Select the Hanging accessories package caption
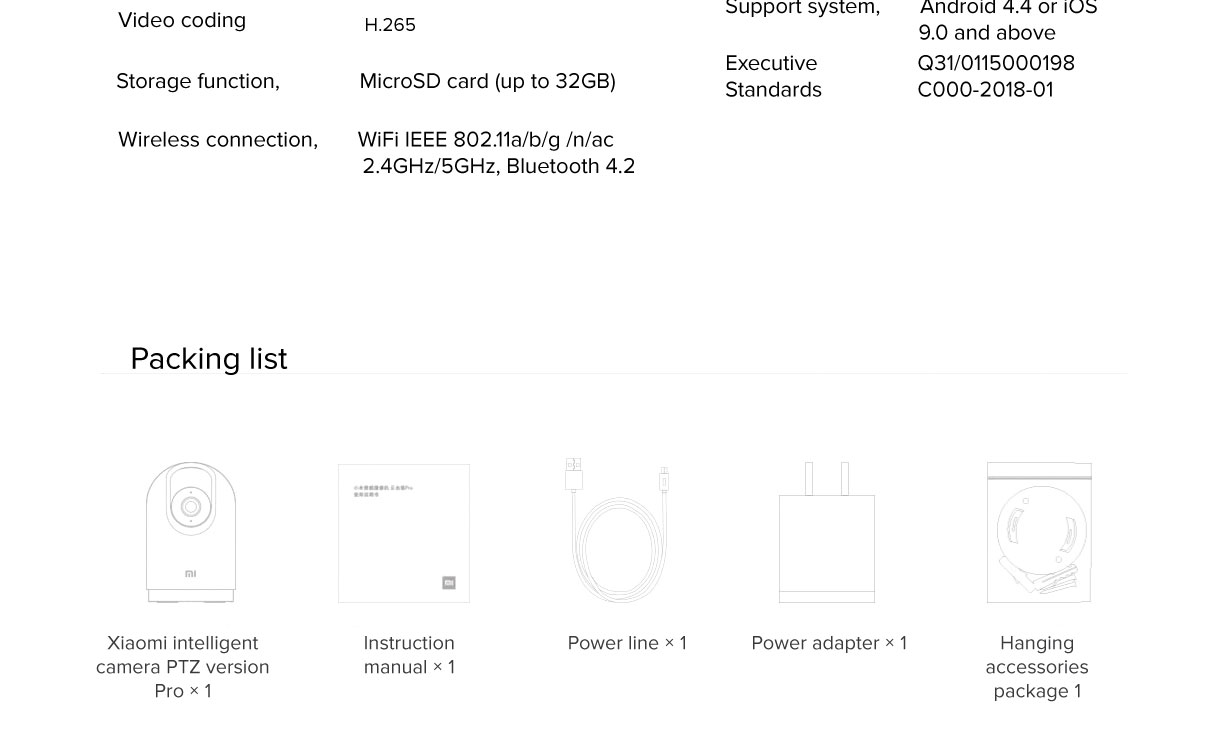 1037,667
